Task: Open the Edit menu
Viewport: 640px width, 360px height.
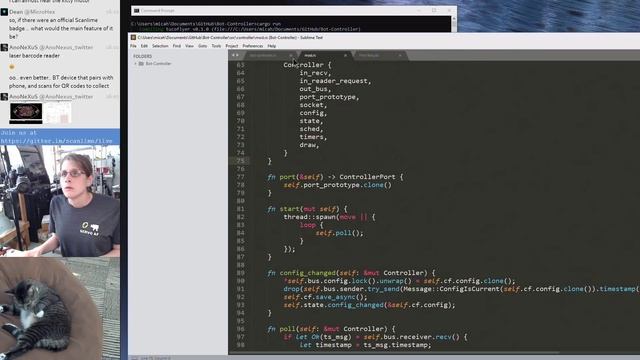Action: point(144,46)
